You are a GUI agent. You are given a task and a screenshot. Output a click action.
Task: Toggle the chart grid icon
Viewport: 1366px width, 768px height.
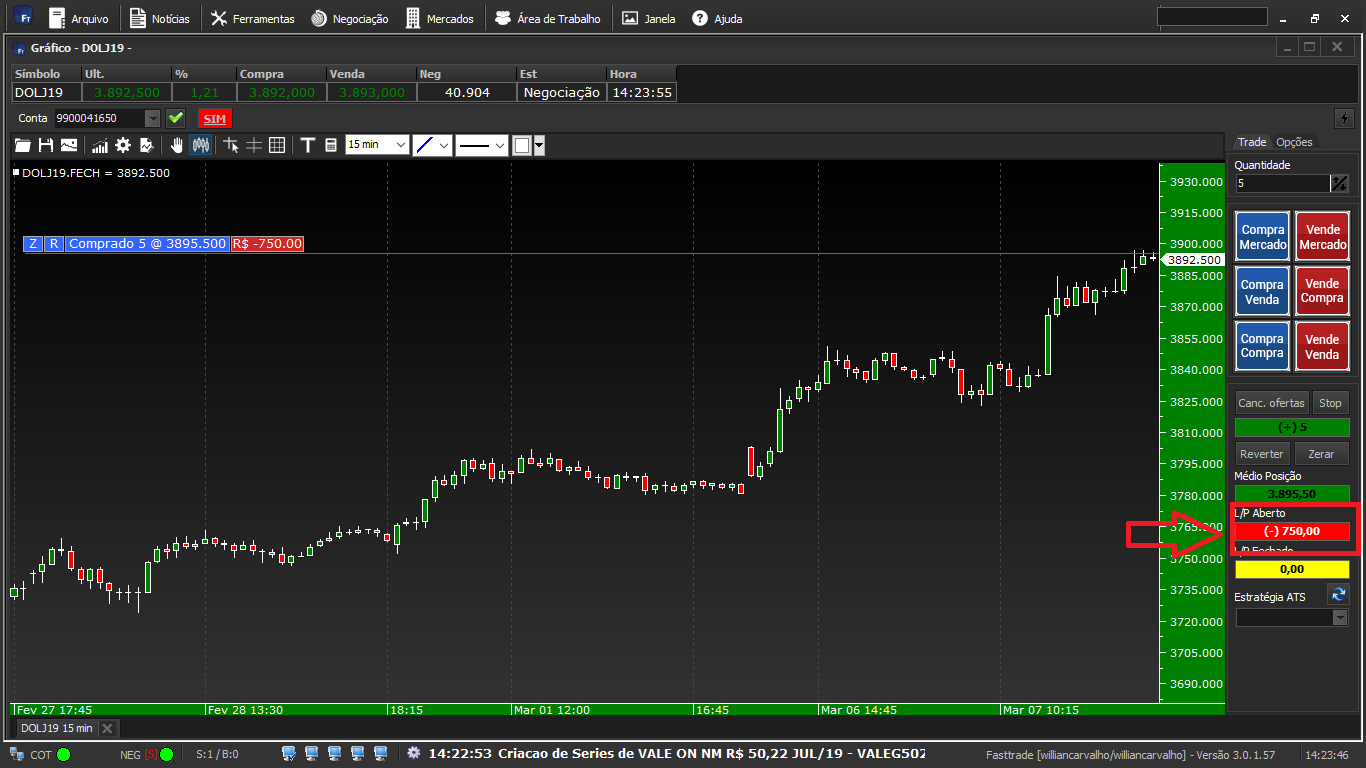[277, 145]
